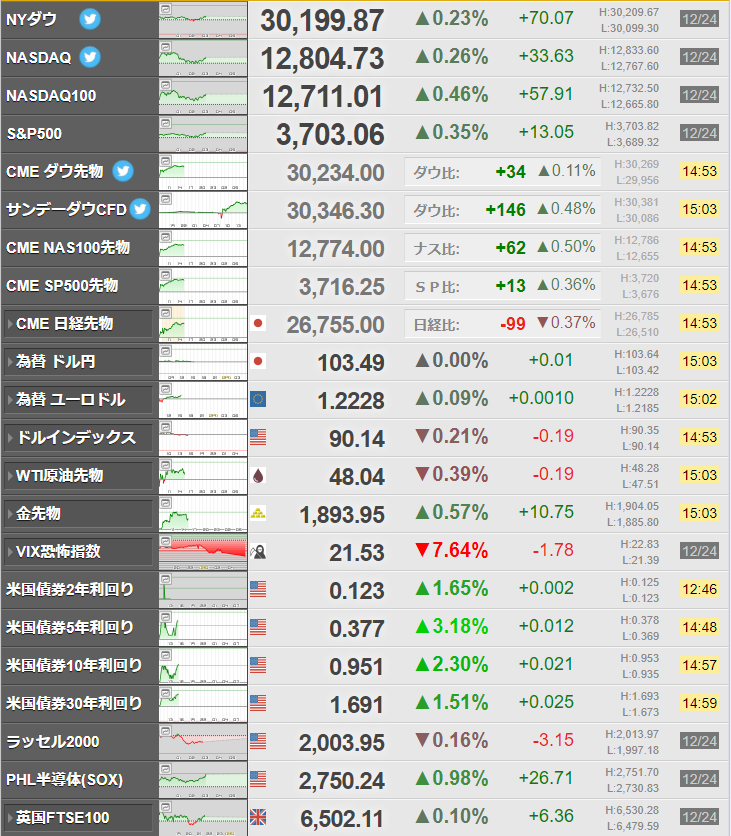Click the Japan flag in CME 日経先物 row

coord(258,323)
